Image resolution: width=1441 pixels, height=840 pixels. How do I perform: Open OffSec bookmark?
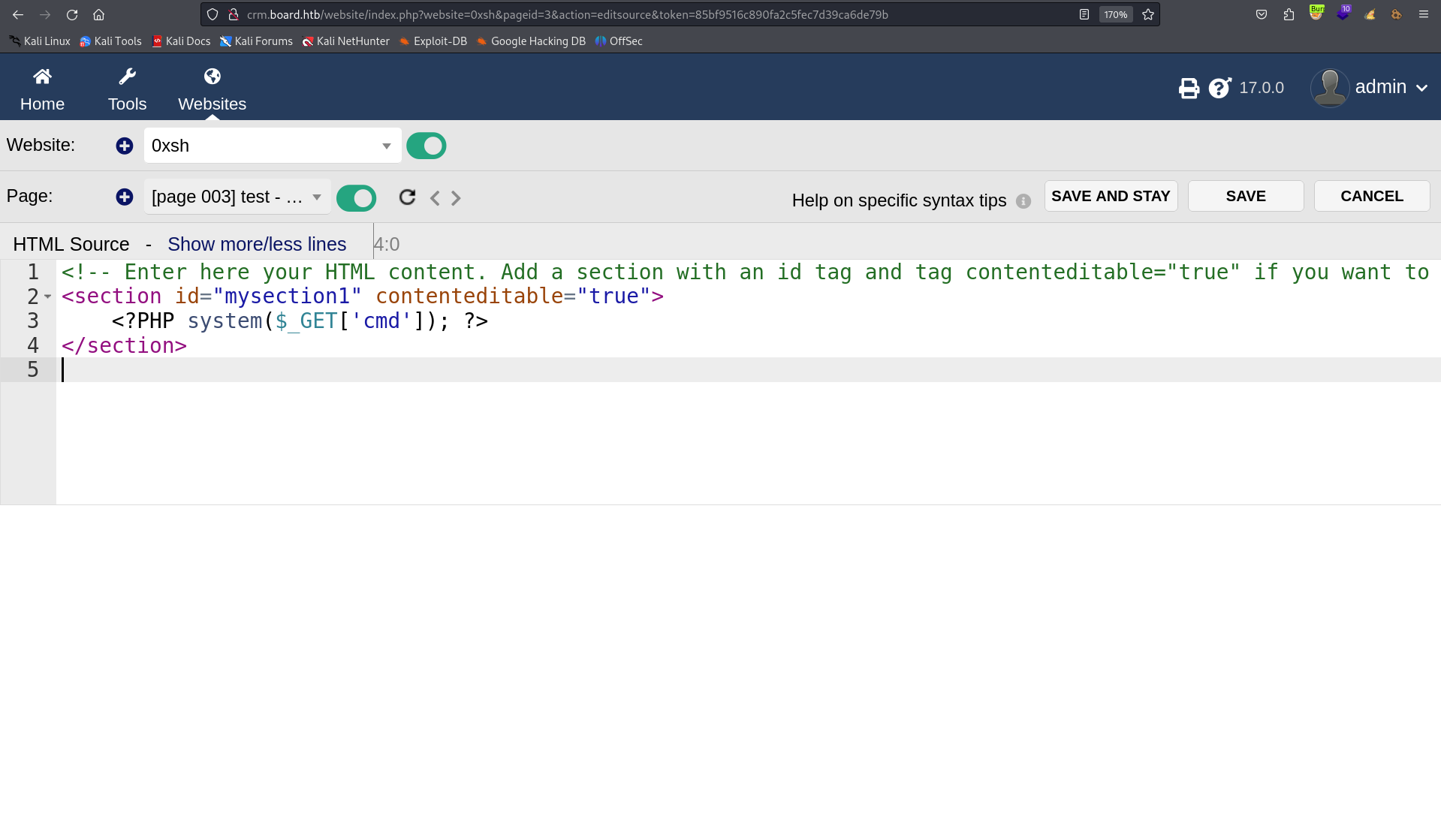(x=619, y=41)
